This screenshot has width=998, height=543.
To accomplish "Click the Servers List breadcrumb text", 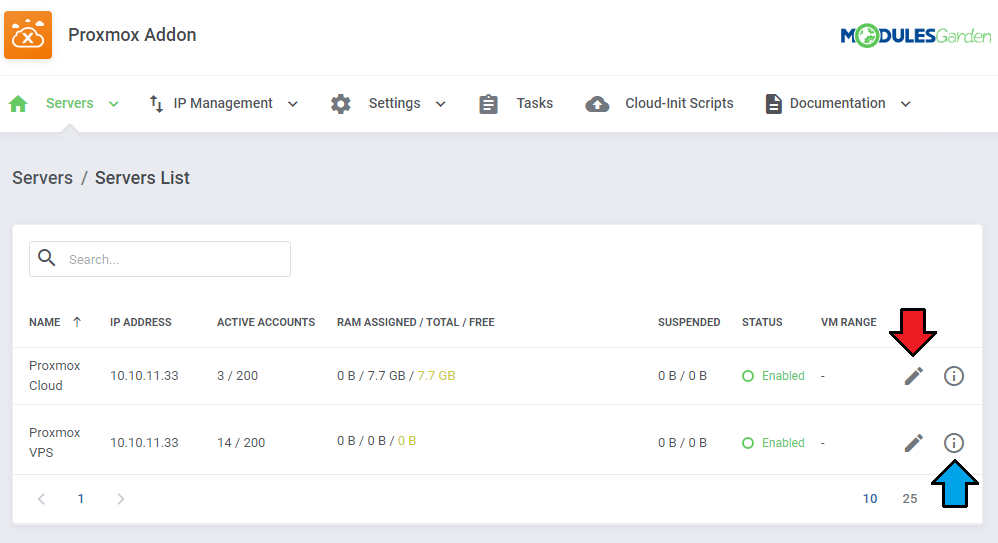I will 142,178.
